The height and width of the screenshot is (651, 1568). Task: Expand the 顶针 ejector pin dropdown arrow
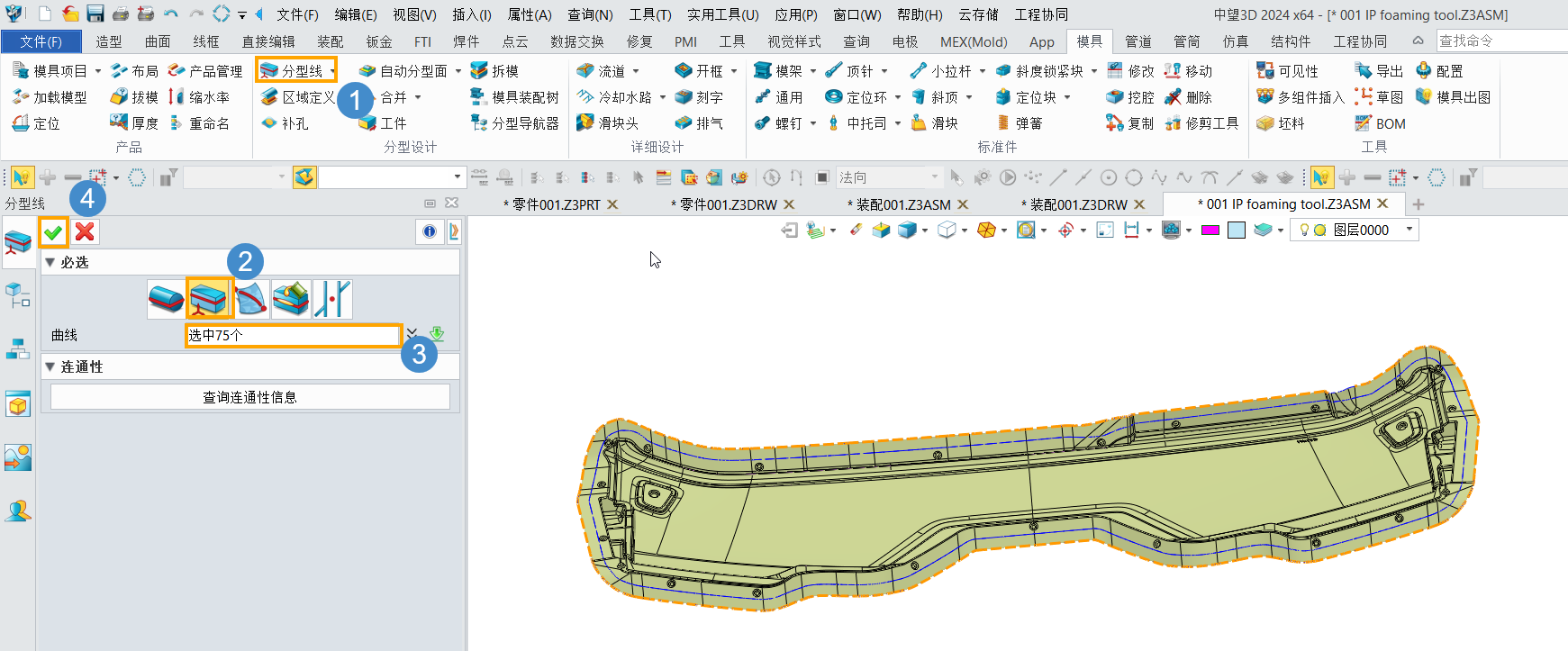point(884,71)
